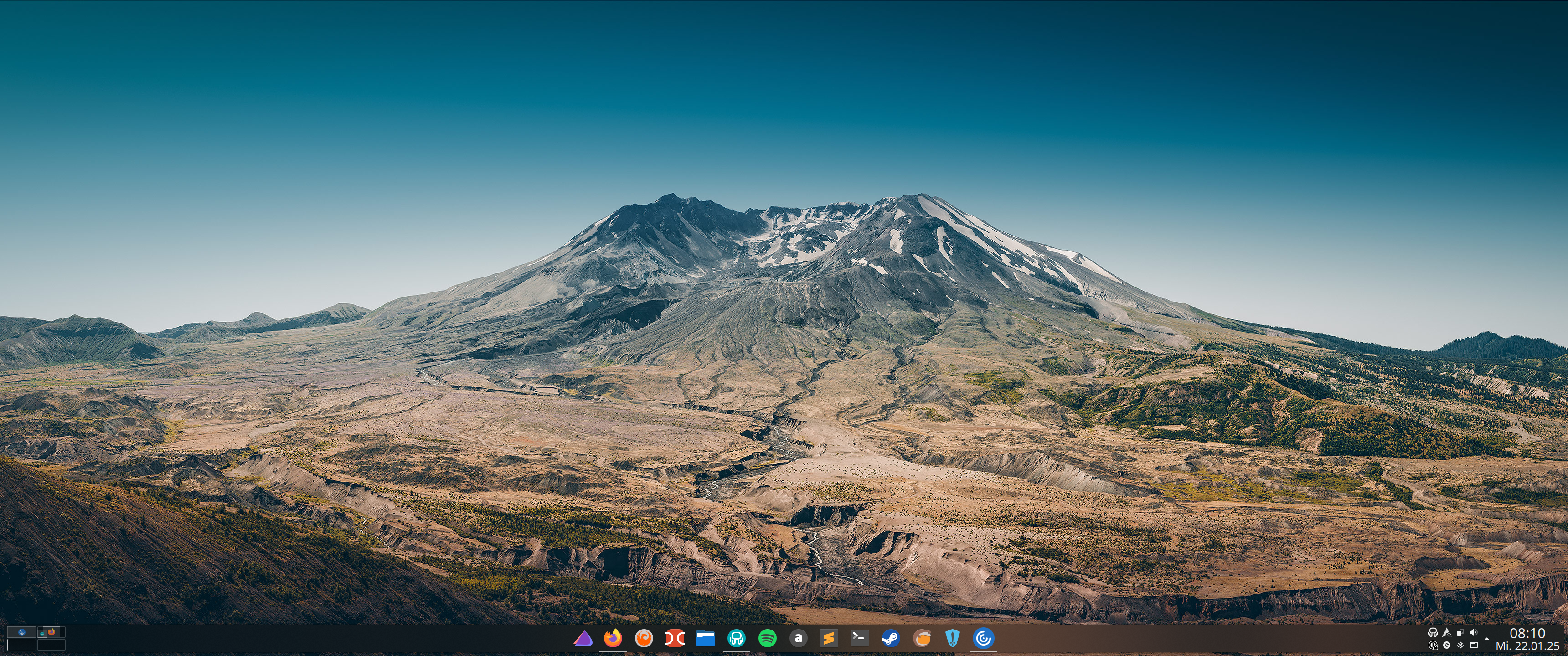Open the orange otter app icon

pyautogui.click(x=922, y=638)
